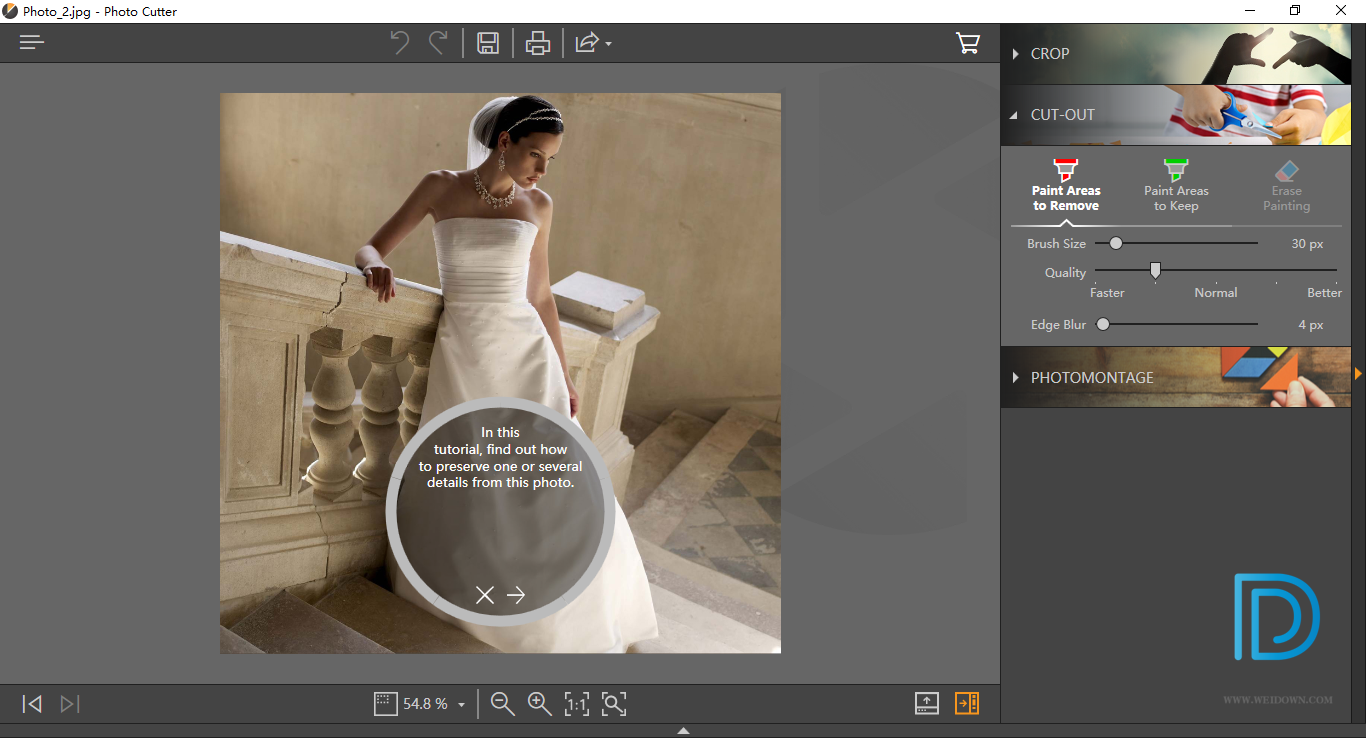Screen dimensions: 1366x738
Task: Zoom out of the photo
Action: (503, 704)
